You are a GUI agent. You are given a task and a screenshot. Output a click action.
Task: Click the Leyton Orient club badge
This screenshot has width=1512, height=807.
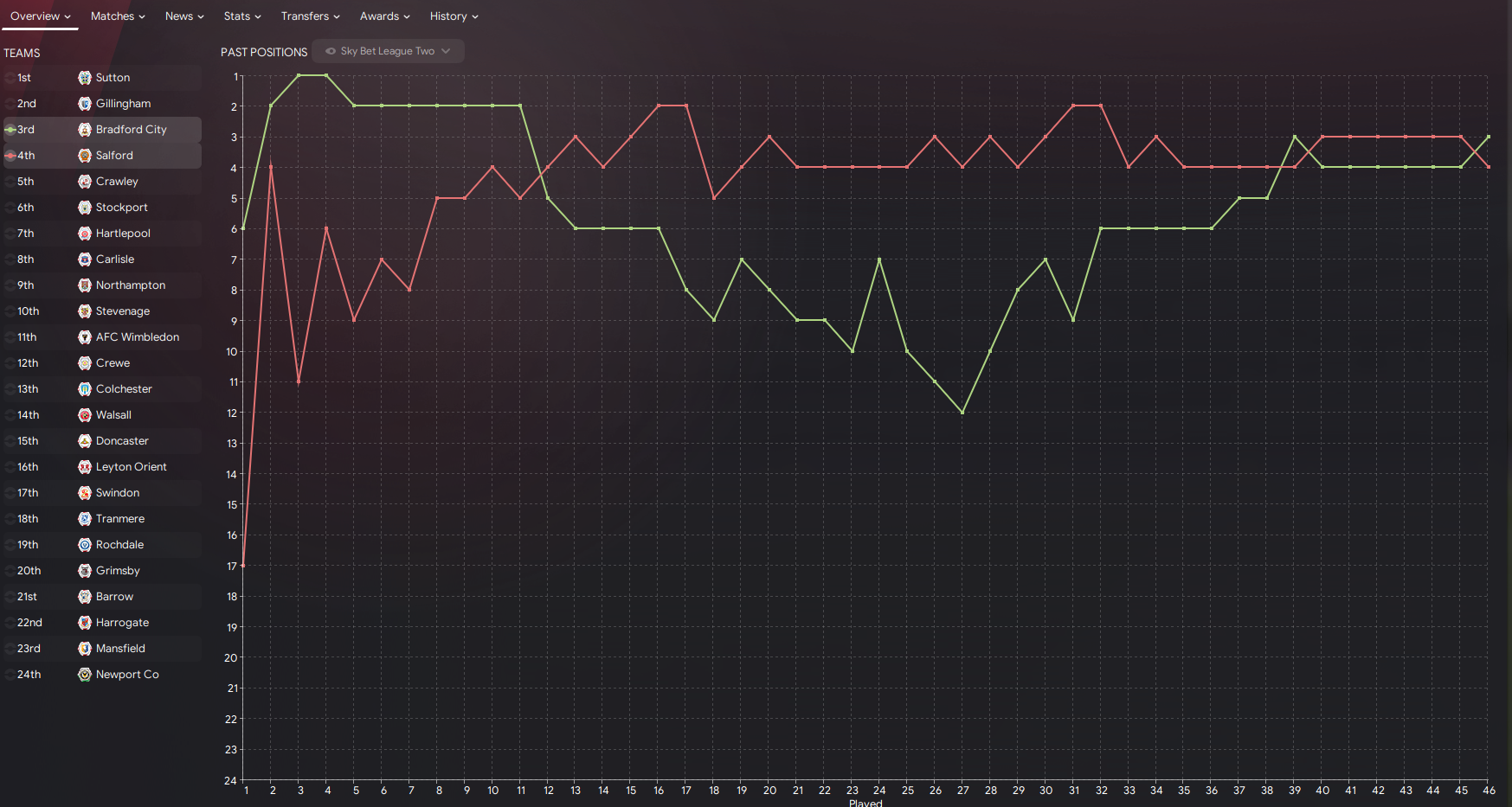85,467
